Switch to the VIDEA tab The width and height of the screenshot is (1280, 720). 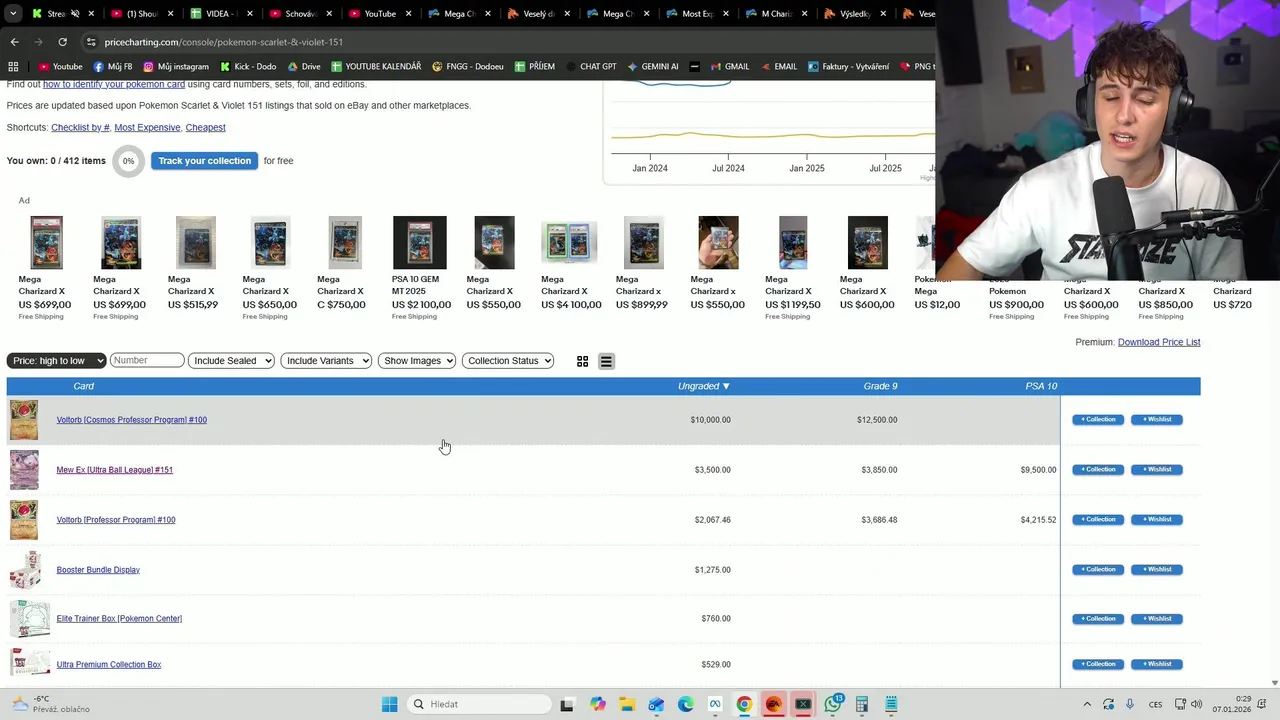pyautogui.click(x=216, y=14)
